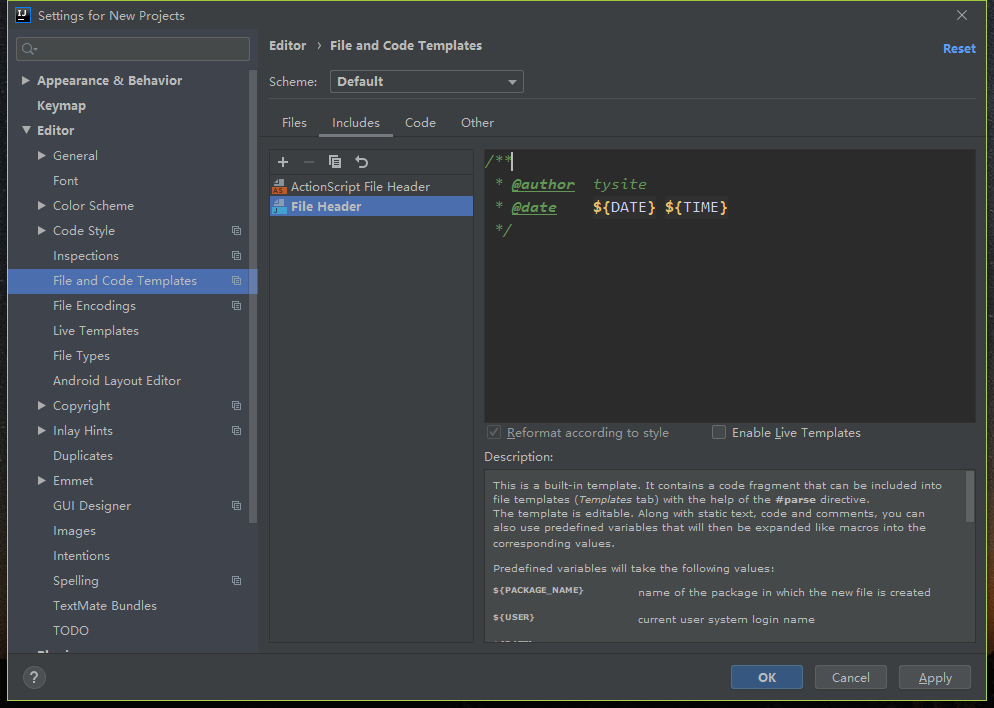This screenshot has width=994, height=708.
Task: Click project-level icon beside File and Code Templates
Action: [x=236, y=281]
